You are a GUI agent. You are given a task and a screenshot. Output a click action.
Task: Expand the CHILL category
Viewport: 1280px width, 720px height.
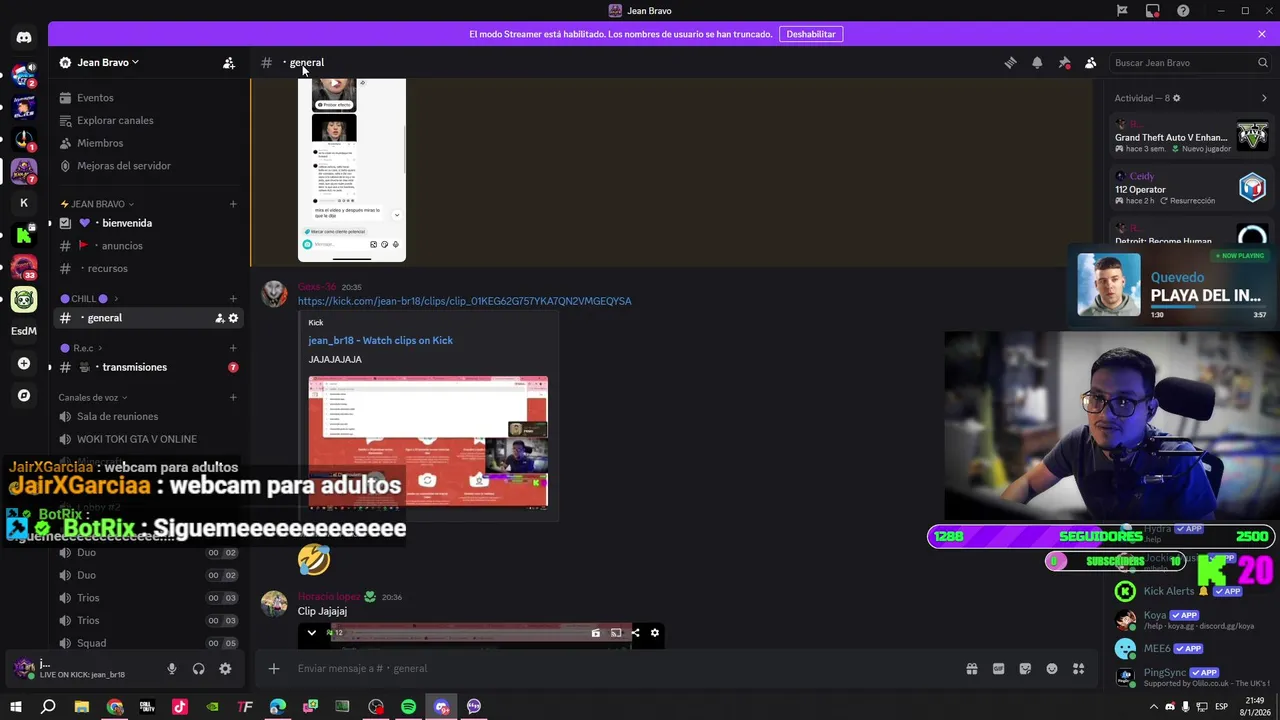pos(89,298)
